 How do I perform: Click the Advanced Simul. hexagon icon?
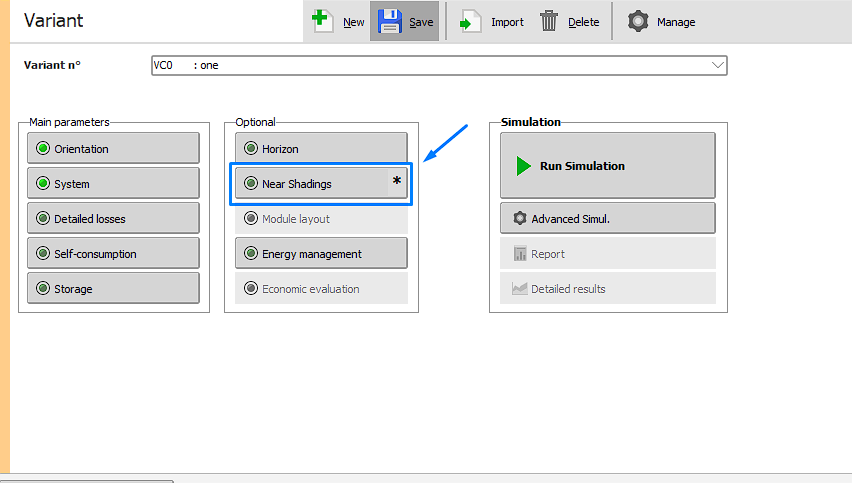coord(519,219)
